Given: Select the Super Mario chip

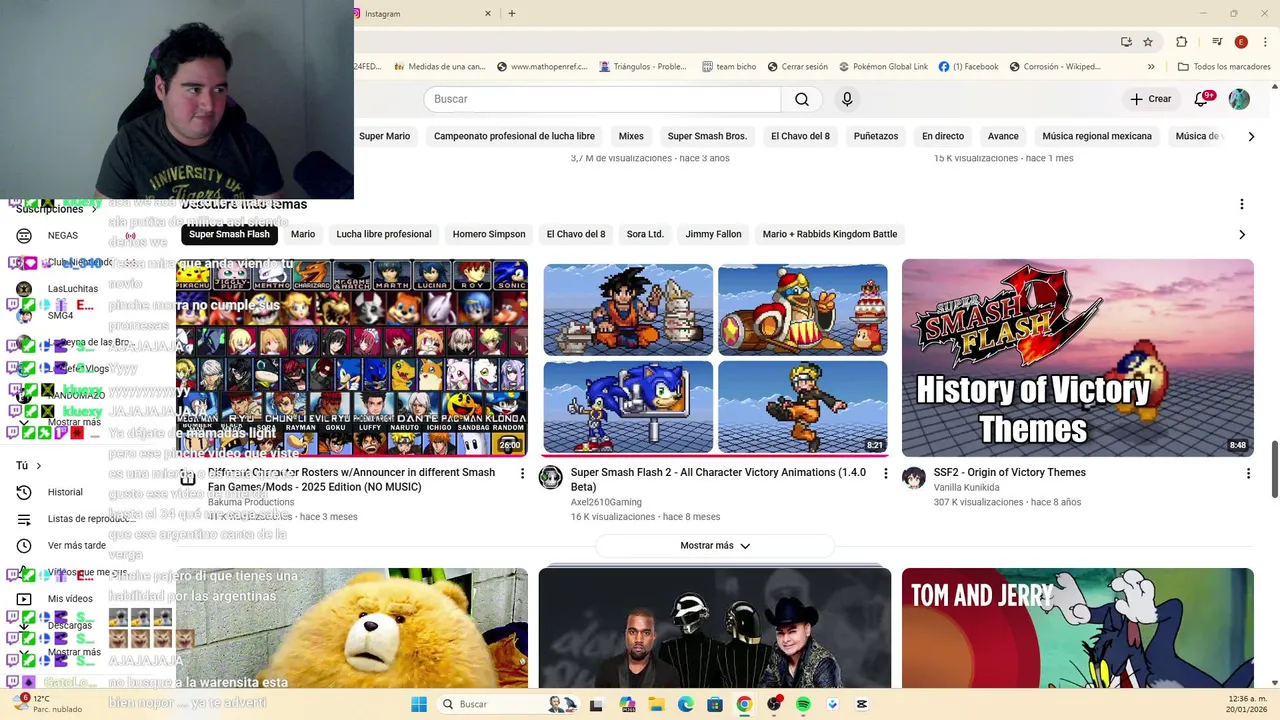Looking at the screenshot, I should [385, 136].
